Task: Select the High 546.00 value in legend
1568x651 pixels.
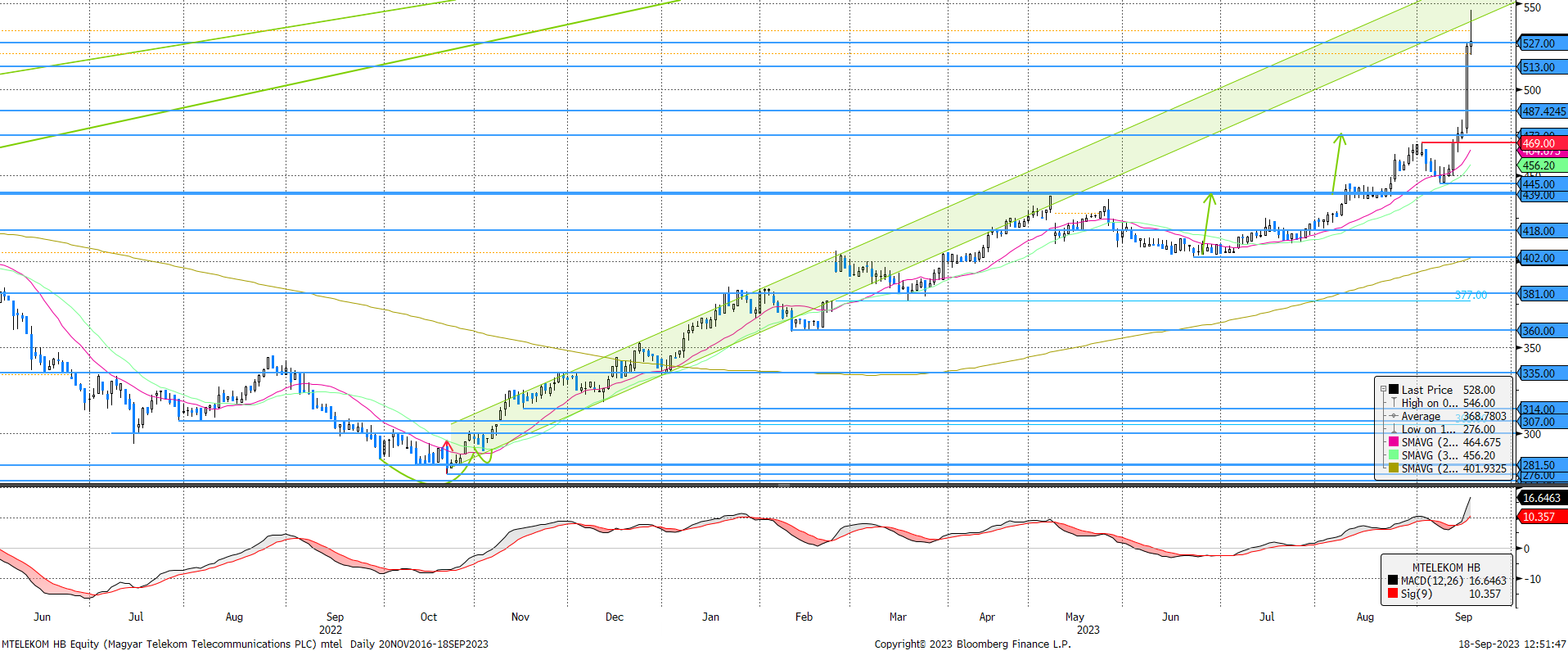Action: pyautogui.click(x=1479, y=403)
